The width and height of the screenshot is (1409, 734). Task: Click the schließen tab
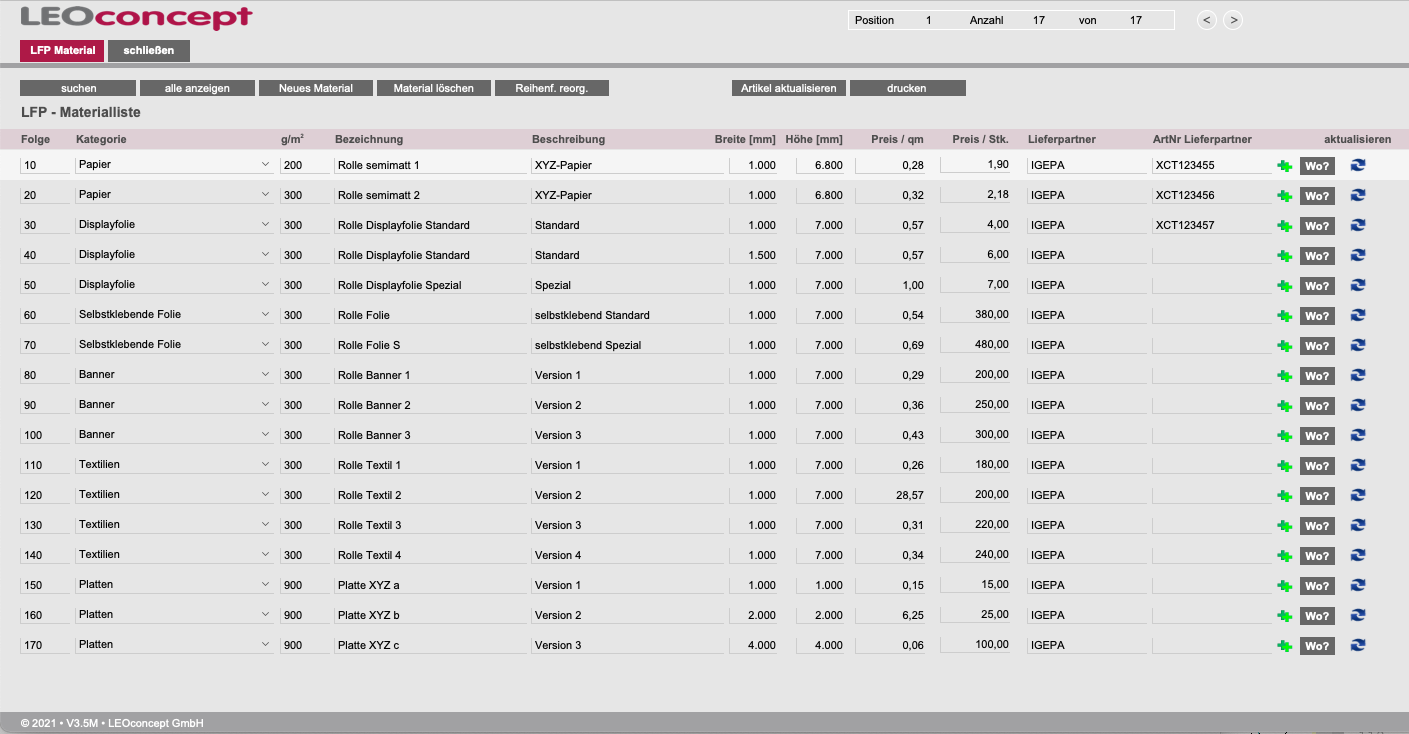pos(149,50)
